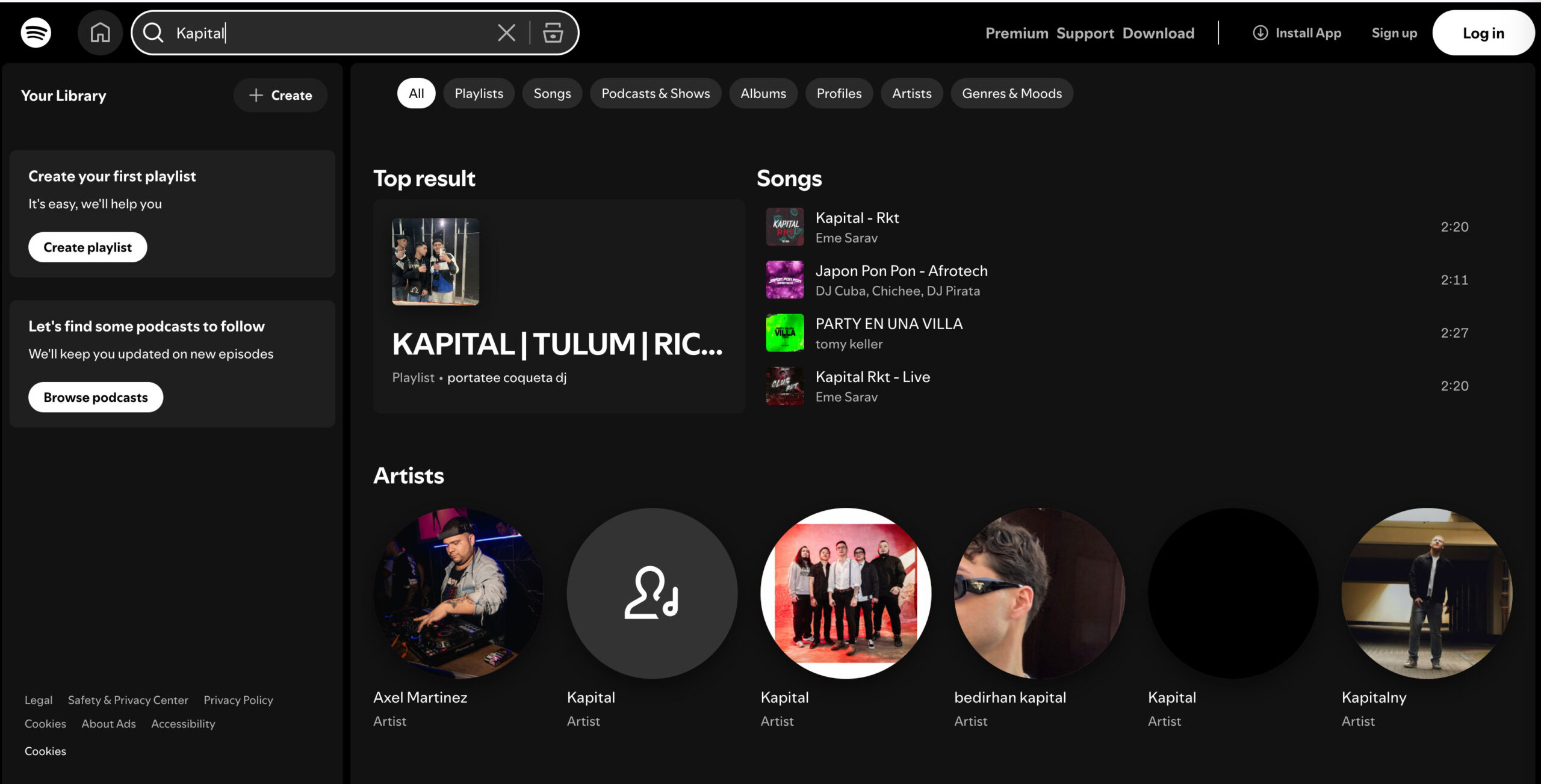1541x784 pixels.
Task: Open Genres & Moods filter
Action: click(1011, 93)
